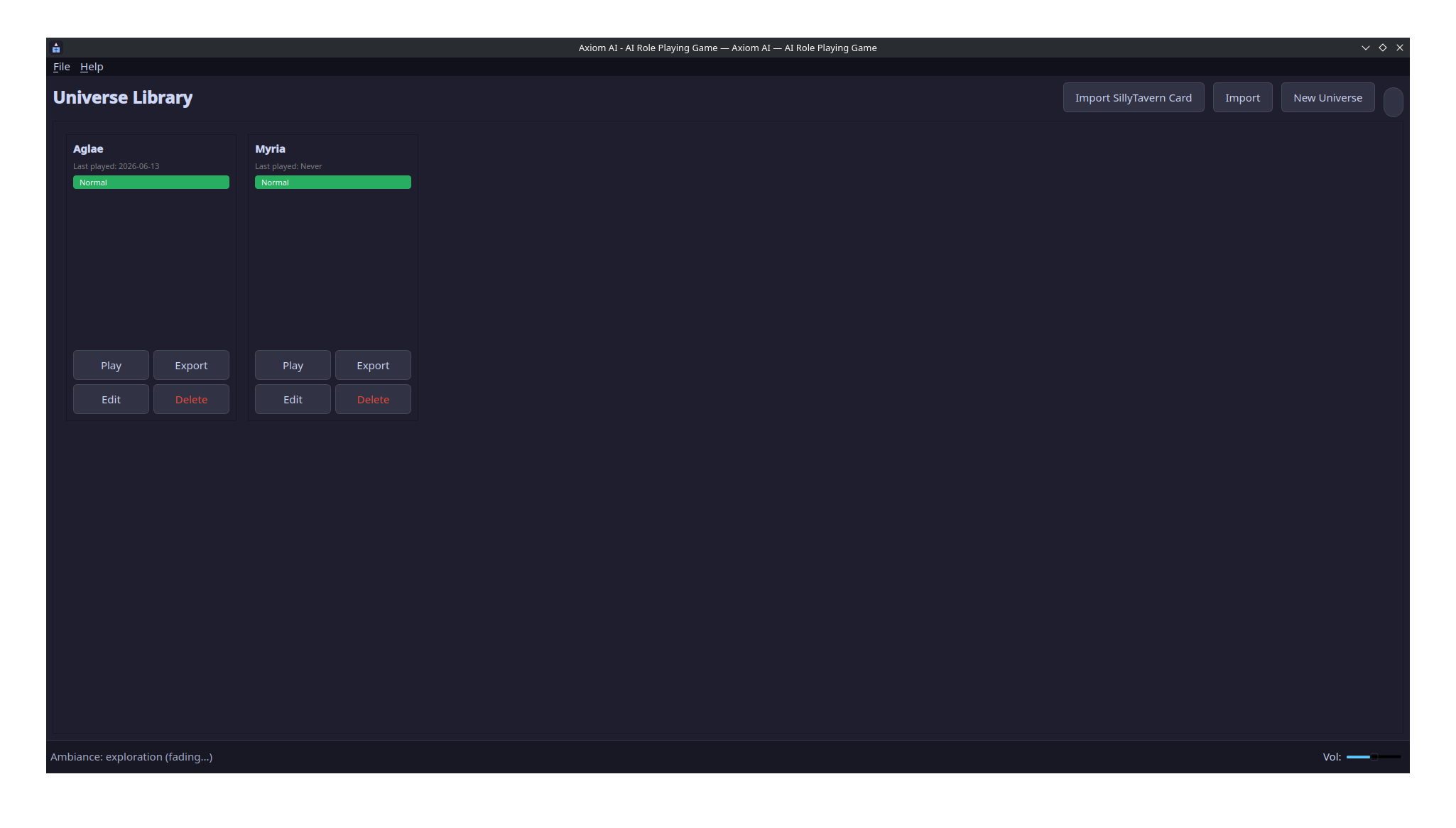This screenshot has width=1456, height=828.
Task: Delete the Aglae universe
Action: pyautogui.click(x=191, y=400)
